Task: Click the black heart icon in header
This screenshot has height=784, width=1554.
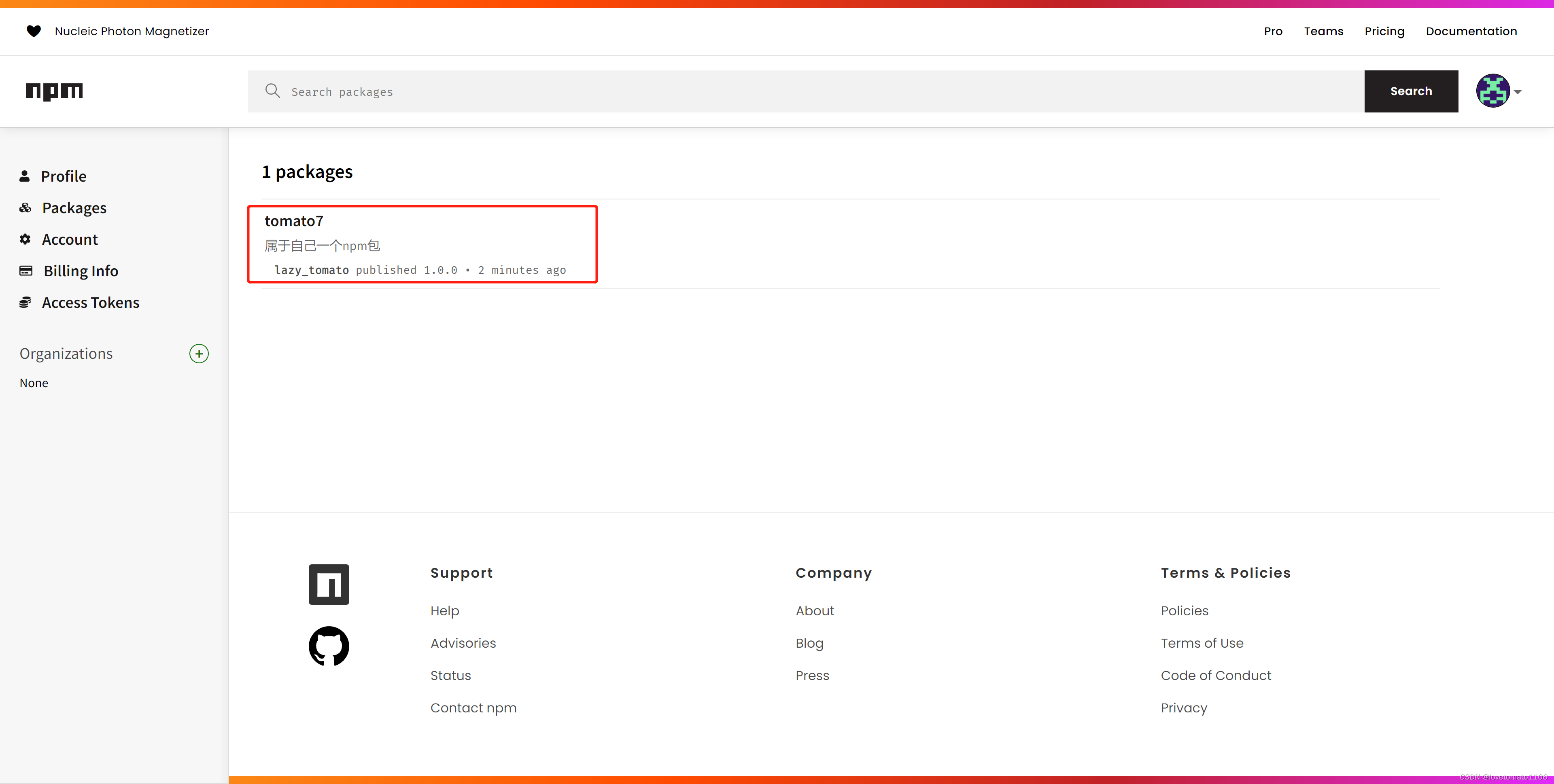Action: click(34, 31)
